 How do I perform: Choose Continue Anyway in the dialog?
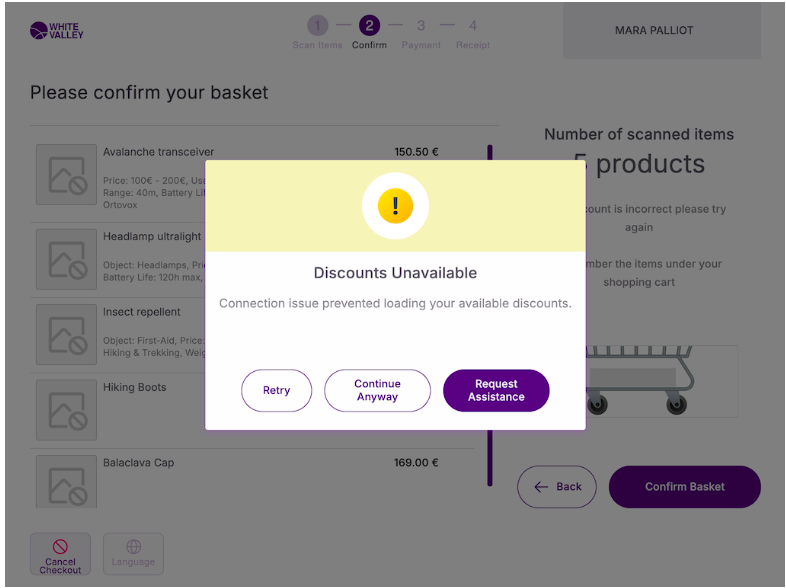[377, 390]
